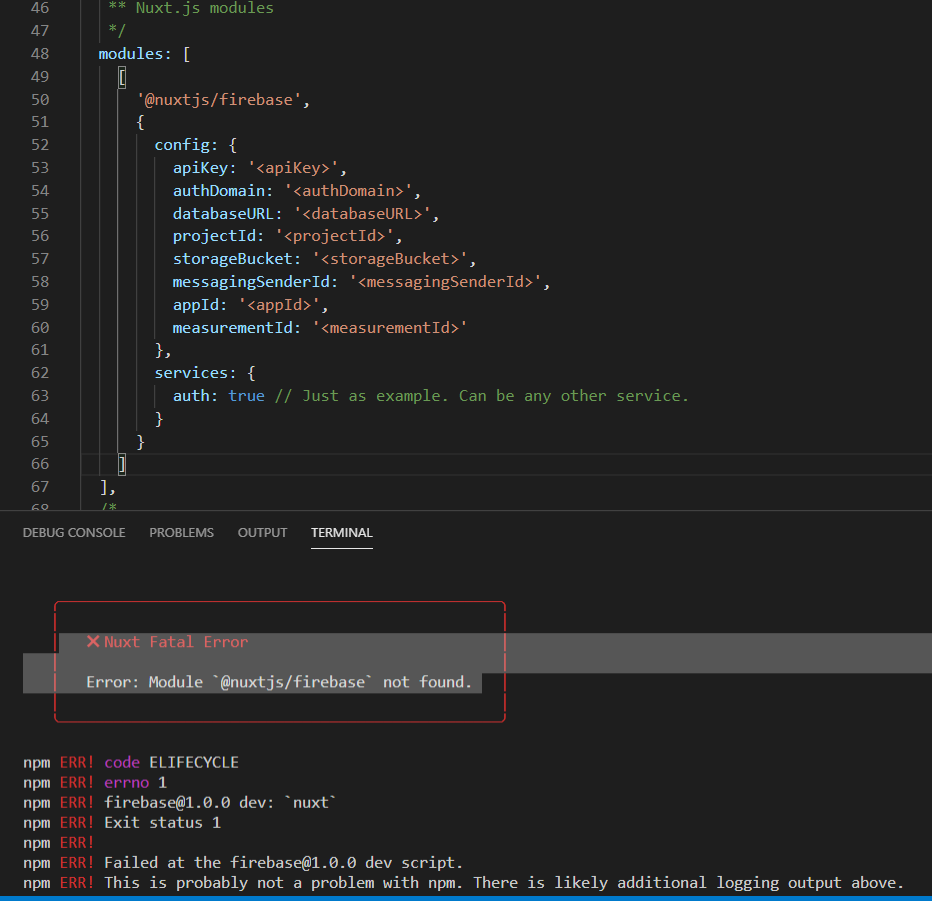Click the '<apiKey>' placeholder value

click(292, 168)
